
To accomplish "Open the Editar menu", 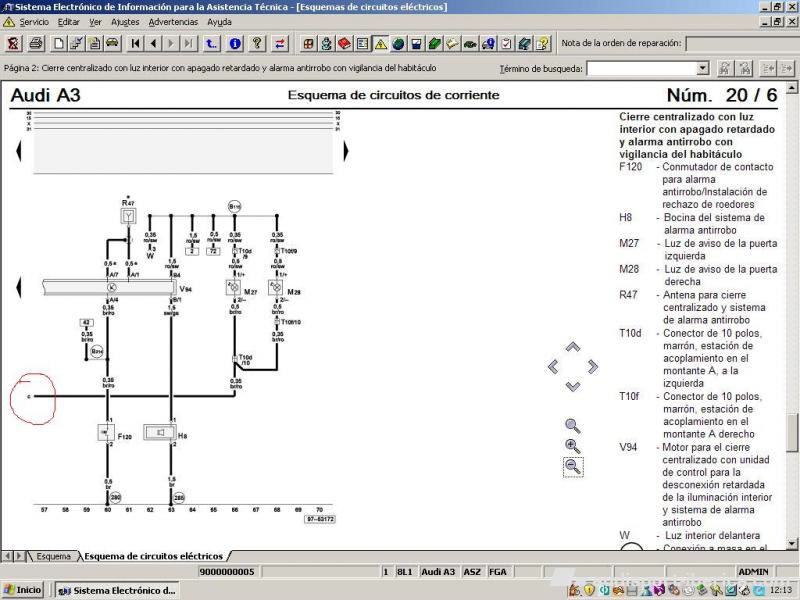I will point(68,22).
